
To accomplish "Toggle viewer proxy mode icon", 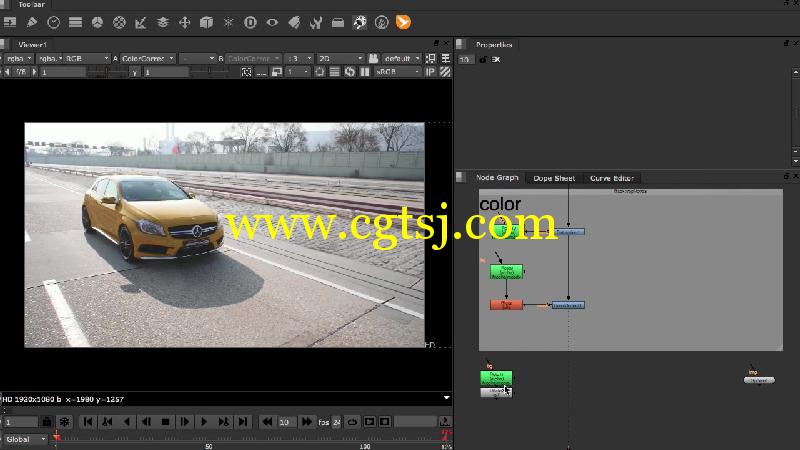I will pos(276,72).
